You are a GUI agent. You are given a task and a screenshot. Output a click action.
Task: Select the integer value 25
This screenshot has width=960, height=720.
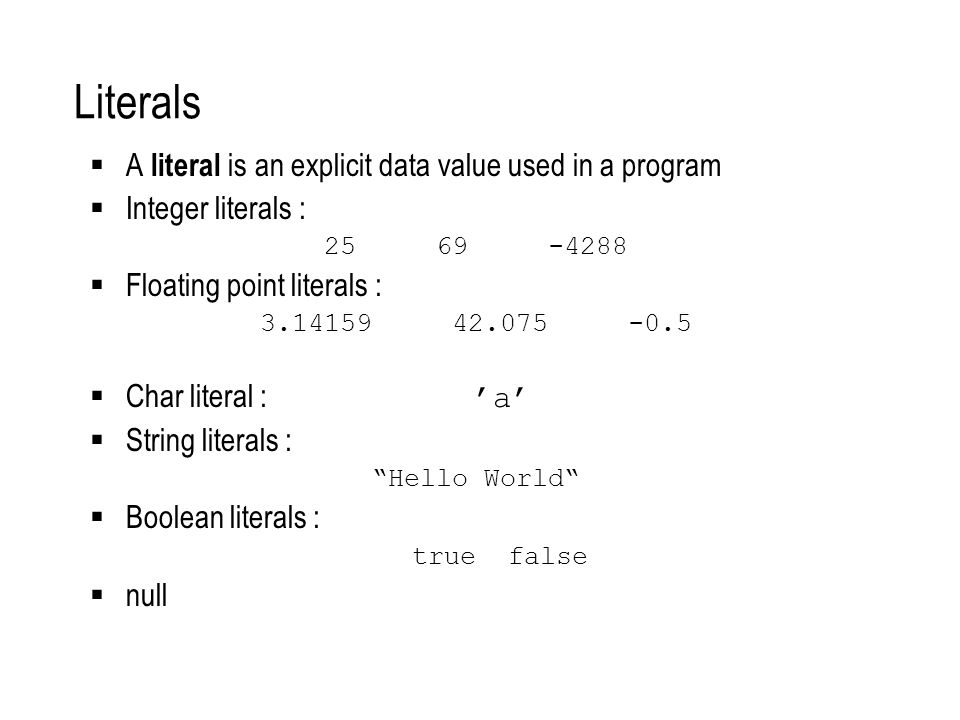pos(340,246)
